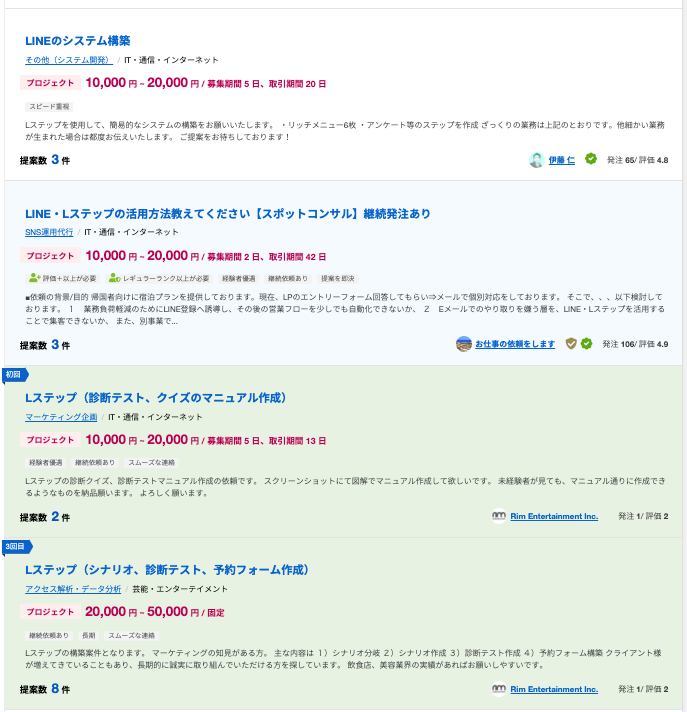Click the スピード重視 tag
Image resolution: width=687 pixels, height=712 pixels.
(49, 107)
